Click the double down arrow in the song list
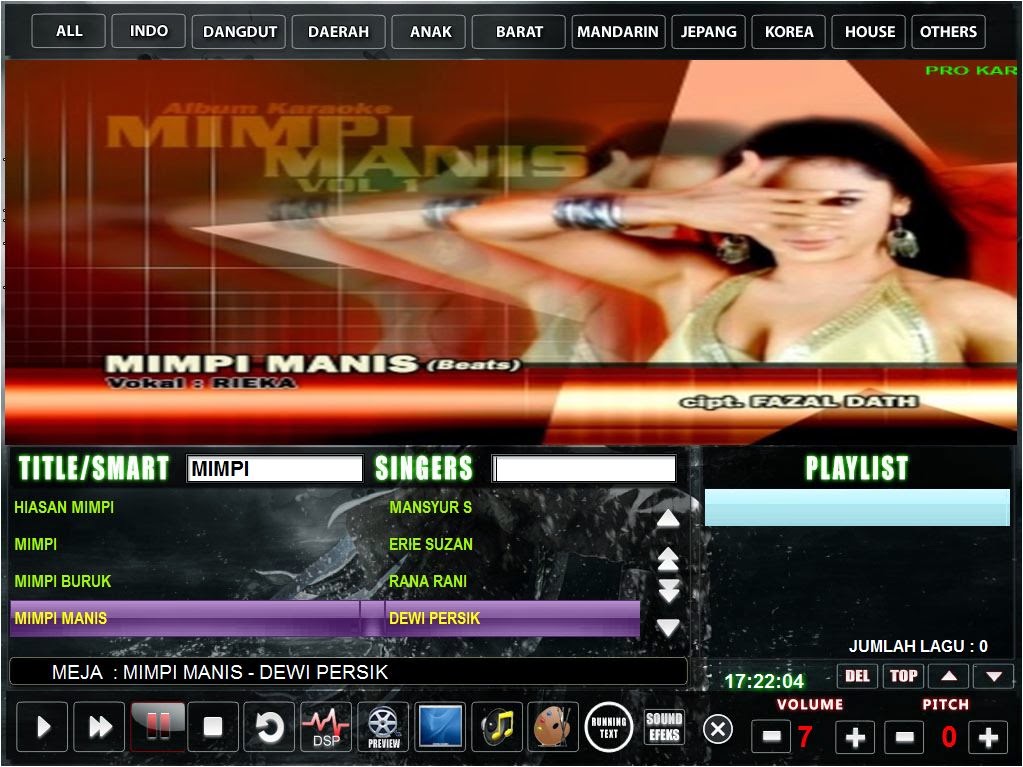The height and width of the screenshot is (767, 1023). click(669, 590)
